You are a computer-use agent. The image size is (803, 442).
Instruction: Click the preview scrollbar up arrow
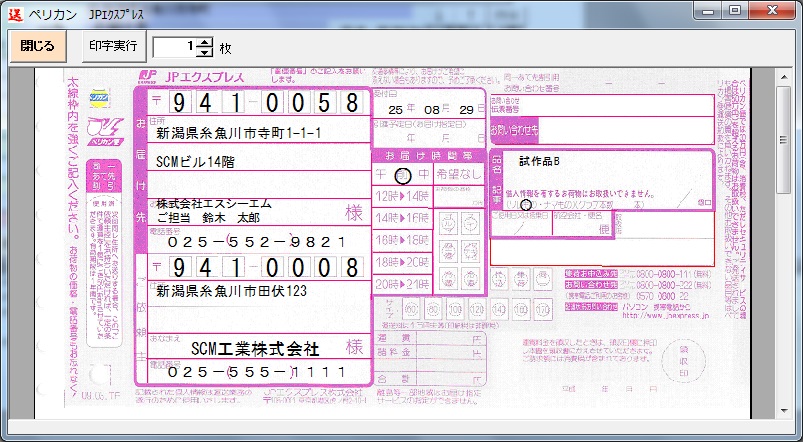[784, 77]
